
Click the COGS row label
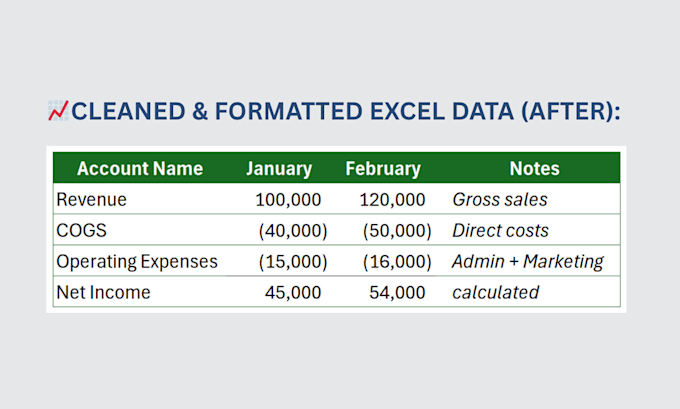tap(81, 230)
